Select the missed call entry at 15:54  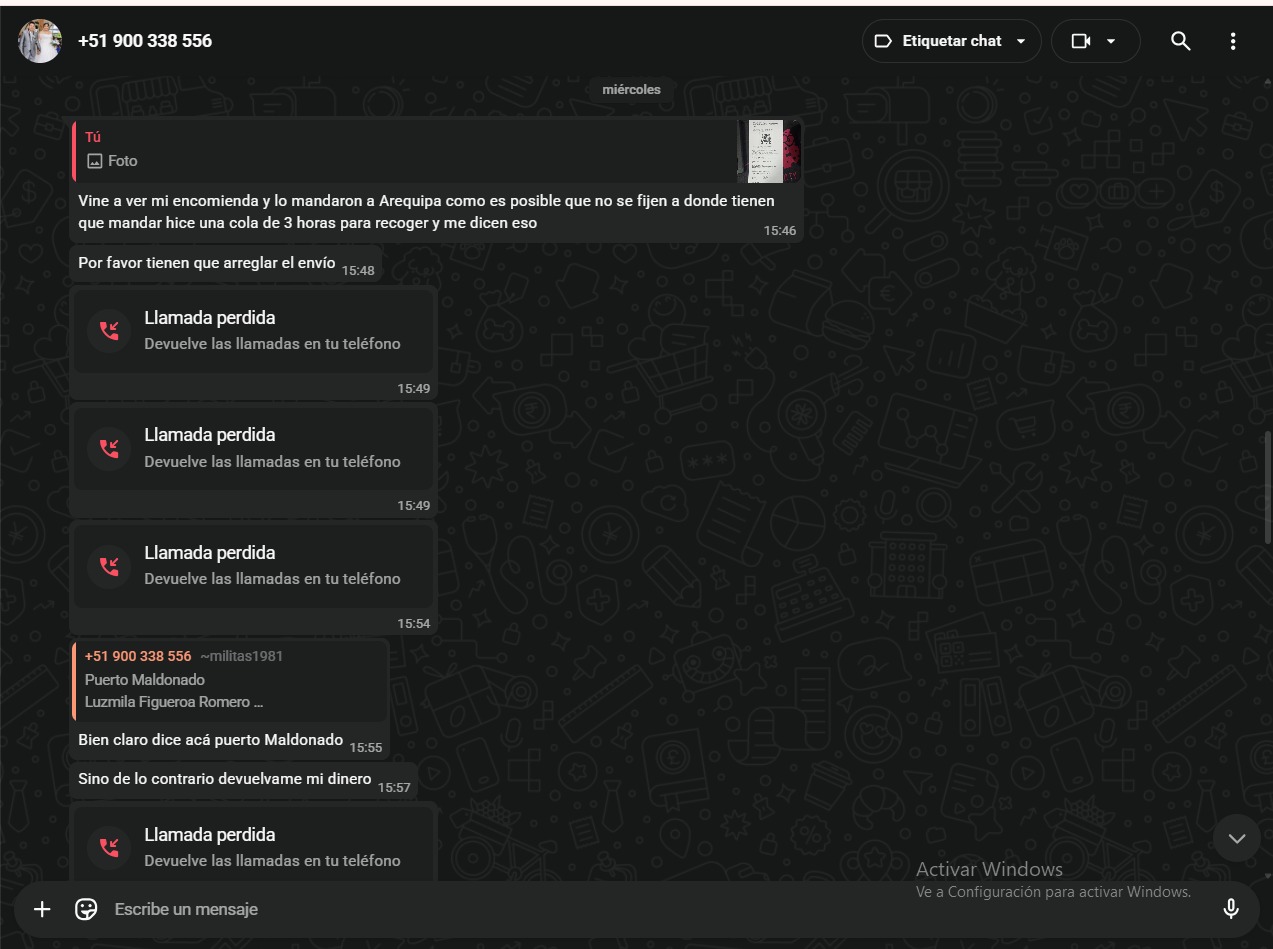point(253,565)
